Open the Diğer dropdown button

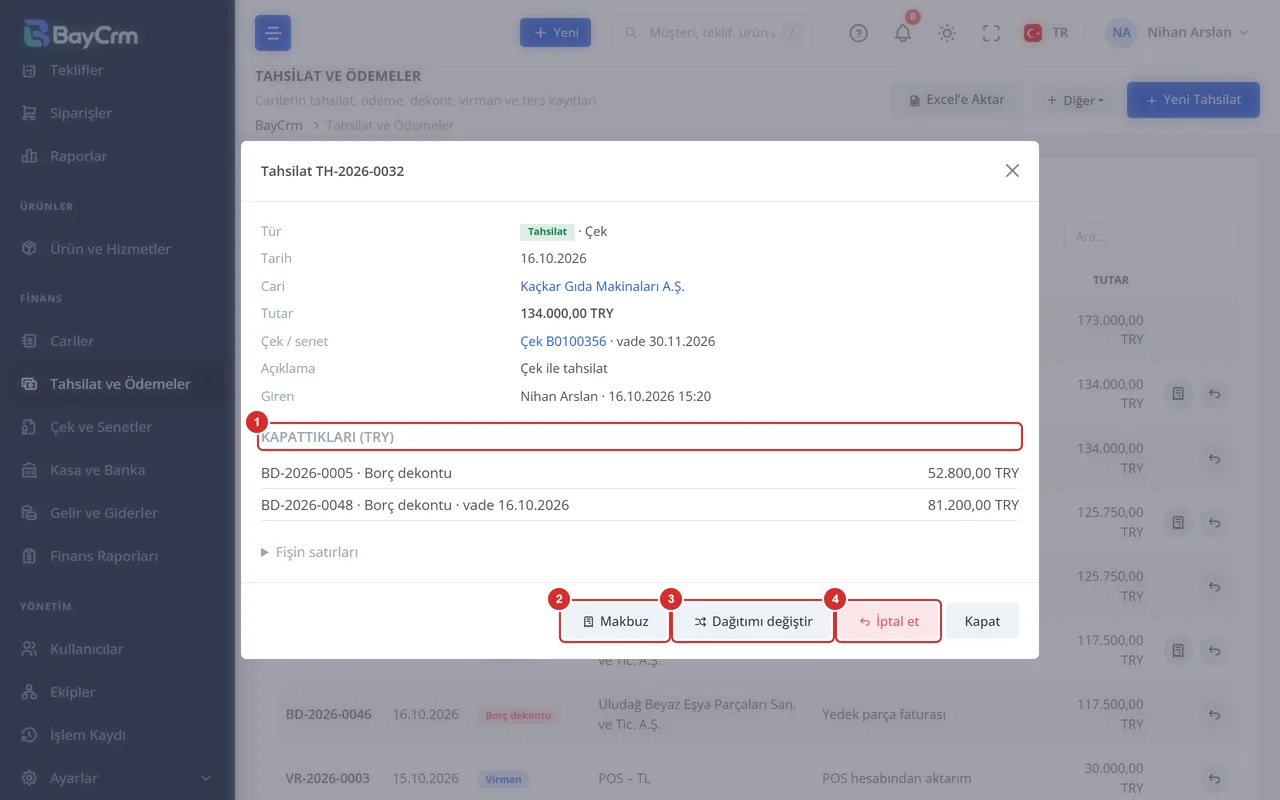point(1075,100)
